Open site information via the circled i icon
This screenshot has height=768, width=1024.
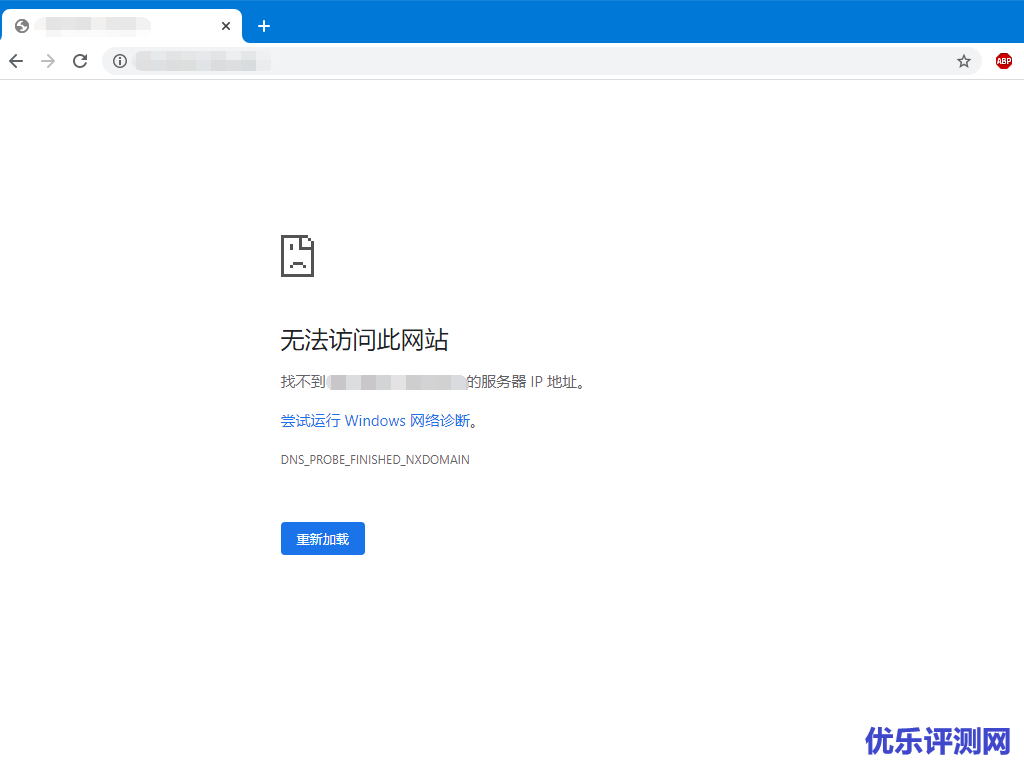[120, 61]
